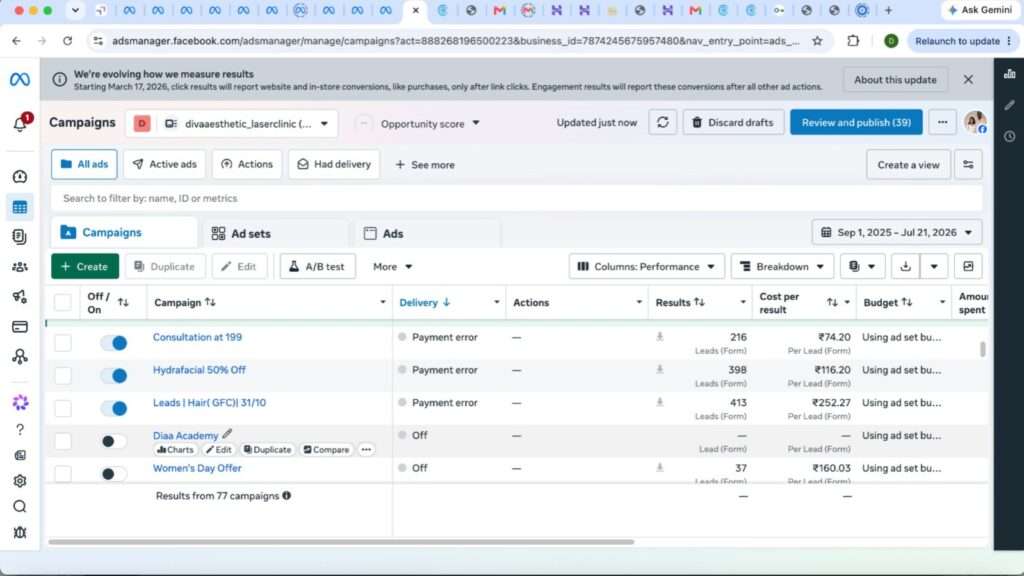Screen dimensions: 1024x576
Task: Open the profile avatar menu
Action: 975,122
